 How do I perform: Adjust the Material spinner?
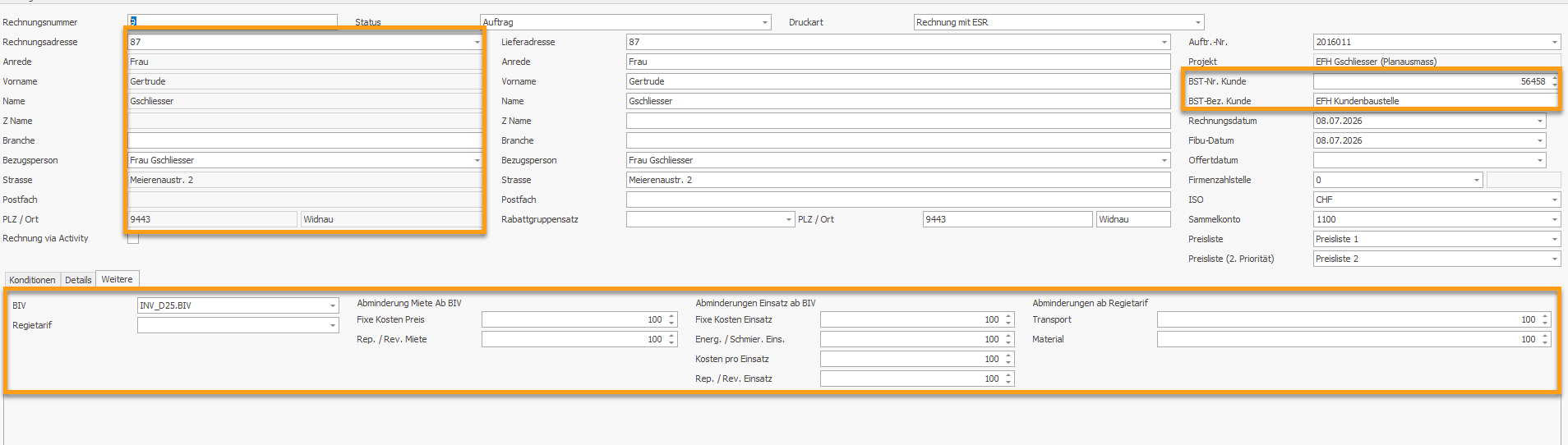click(x=1546, y=339)
